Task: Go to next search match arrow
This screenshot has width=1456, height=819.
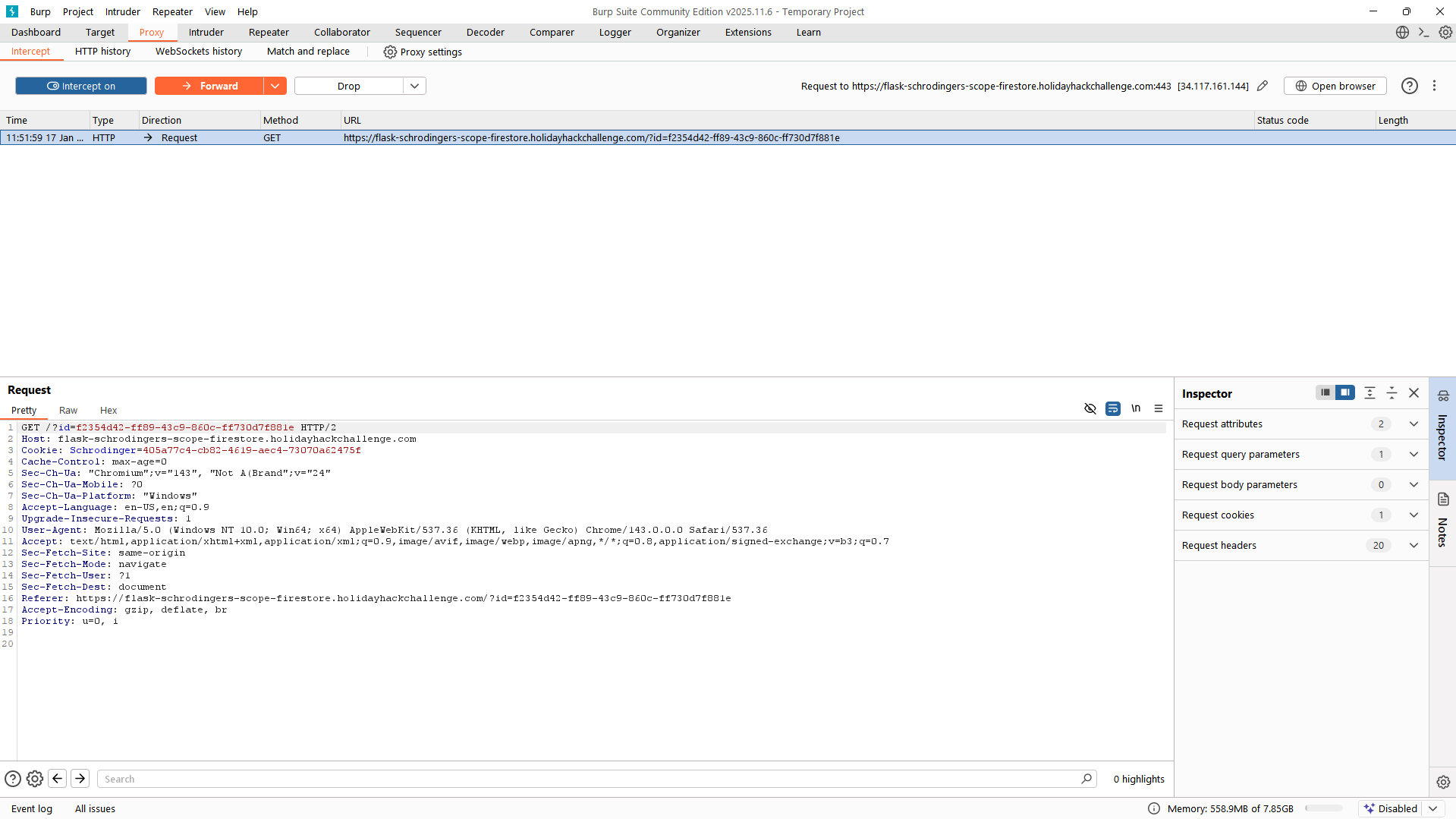Action: (80, 779)
